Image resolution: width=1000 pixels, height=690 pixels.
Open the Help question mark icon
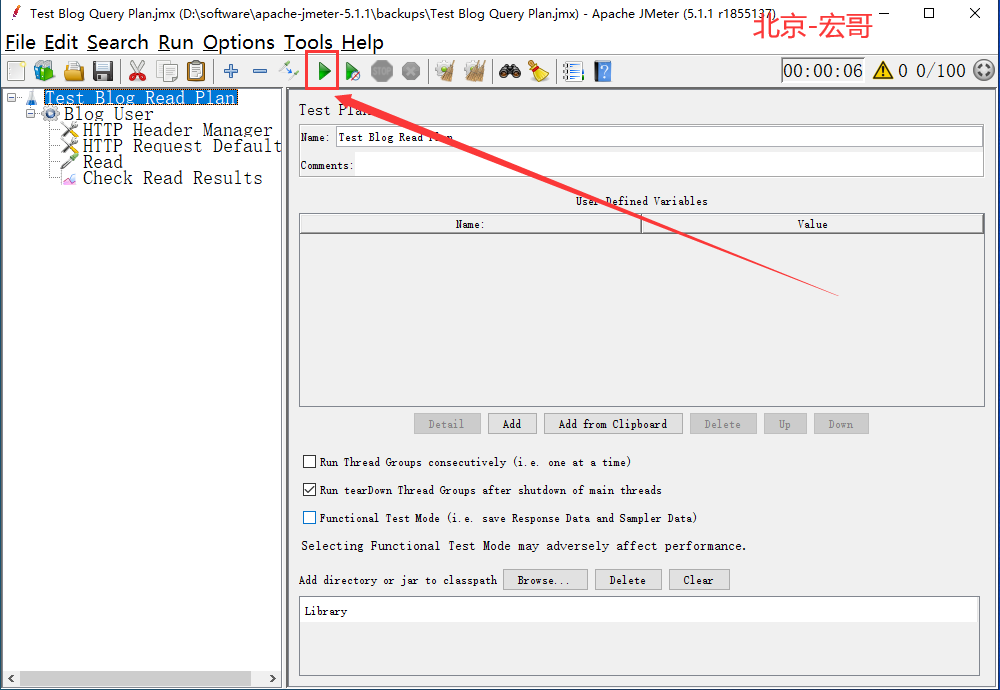(603, 71)
